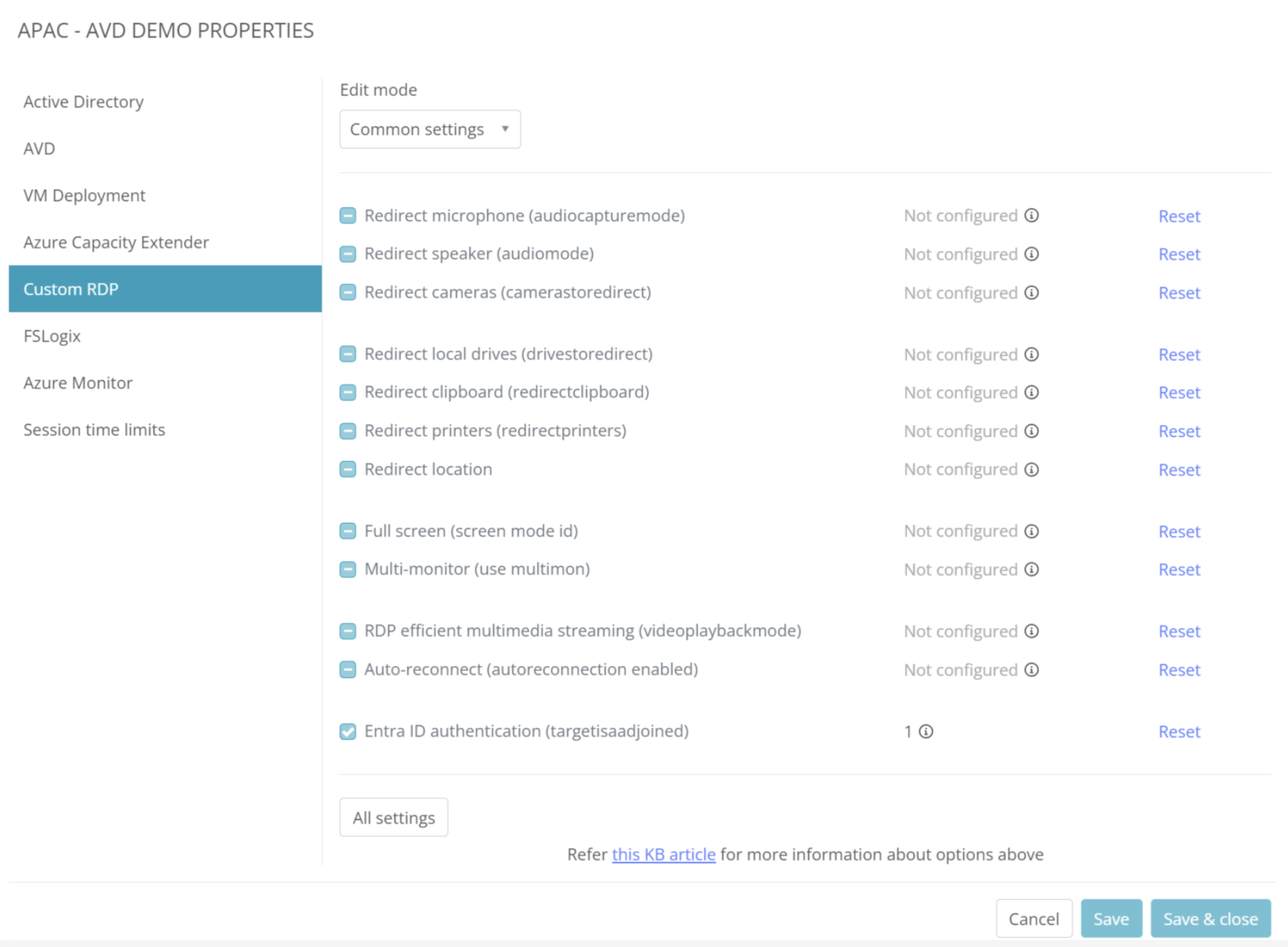
Task: Toggle Redirect printers checkbox
Action: coord(348,431)
